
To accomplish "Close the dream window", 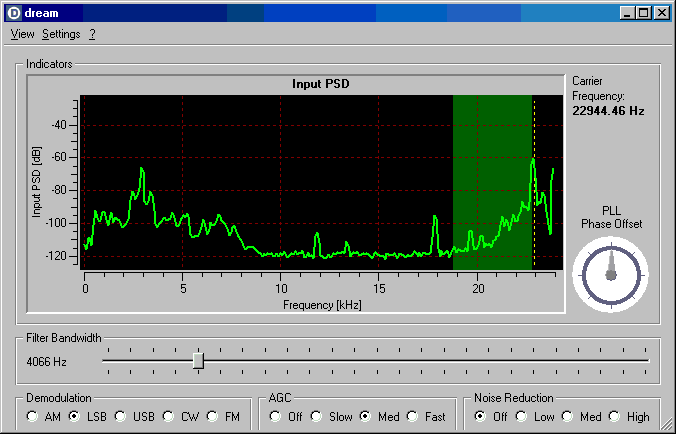I will coord(661,13).
